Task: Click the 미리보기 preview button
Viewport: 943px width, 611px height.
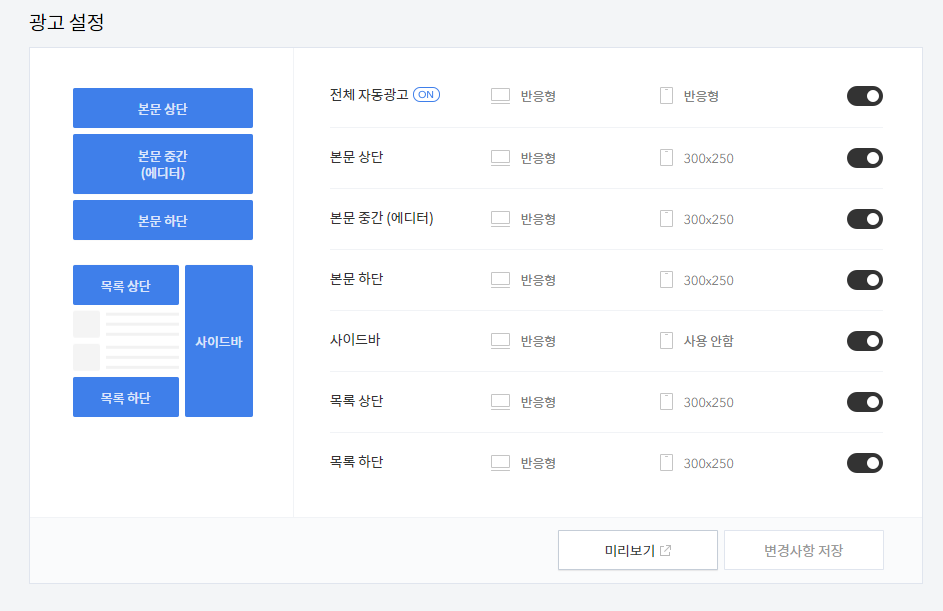Action: [x=637, y=549]
